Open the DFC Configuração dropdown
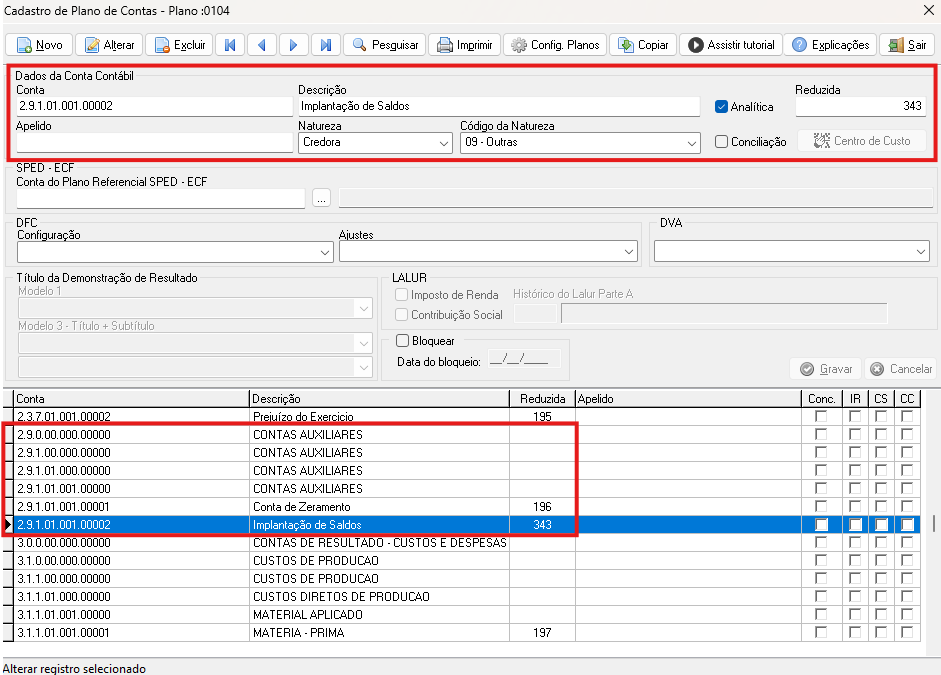Image resolution: width=941 pixels, height=675 pixels. tap(175, 252)
